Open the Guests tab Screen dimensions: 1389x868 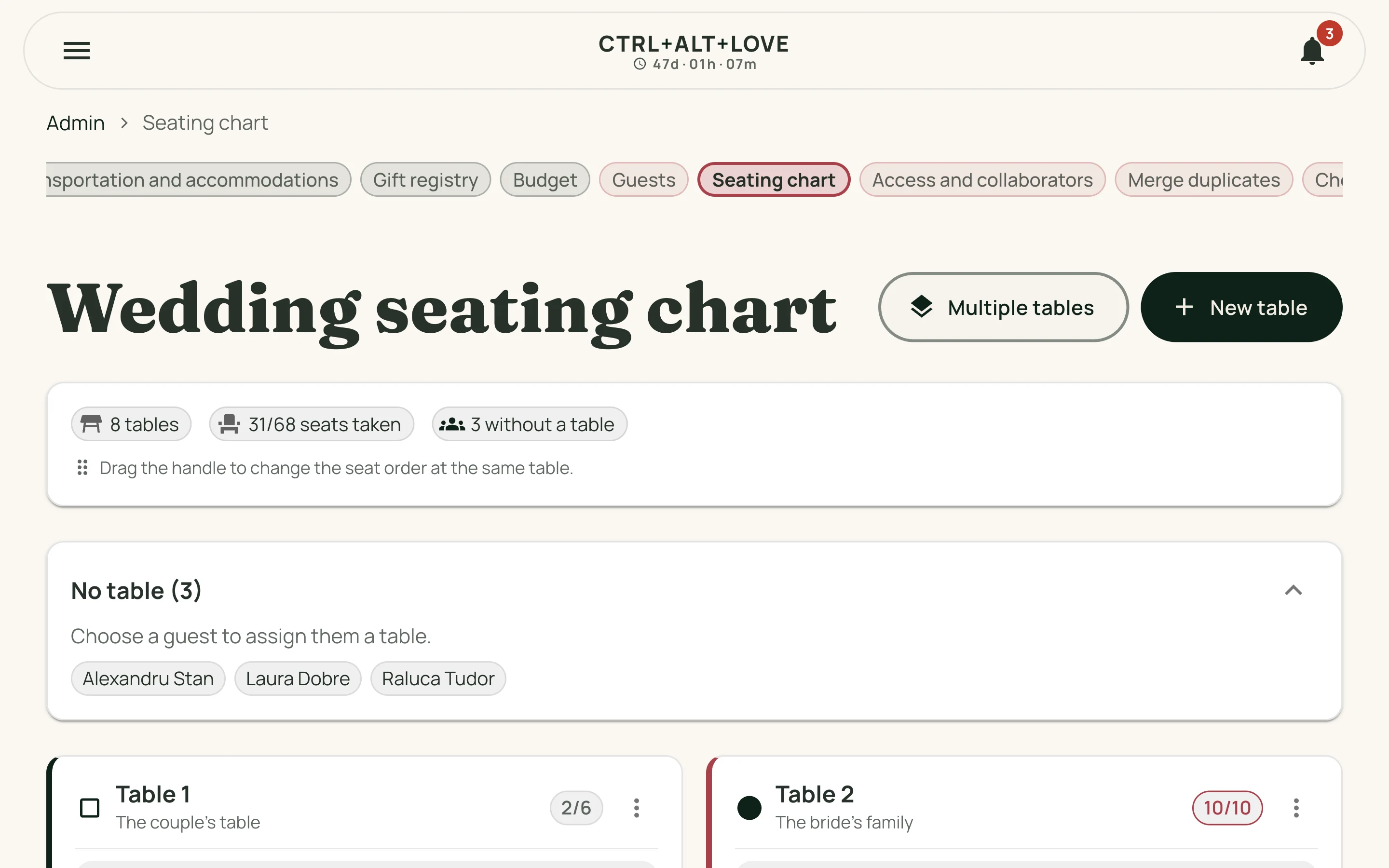643,180
